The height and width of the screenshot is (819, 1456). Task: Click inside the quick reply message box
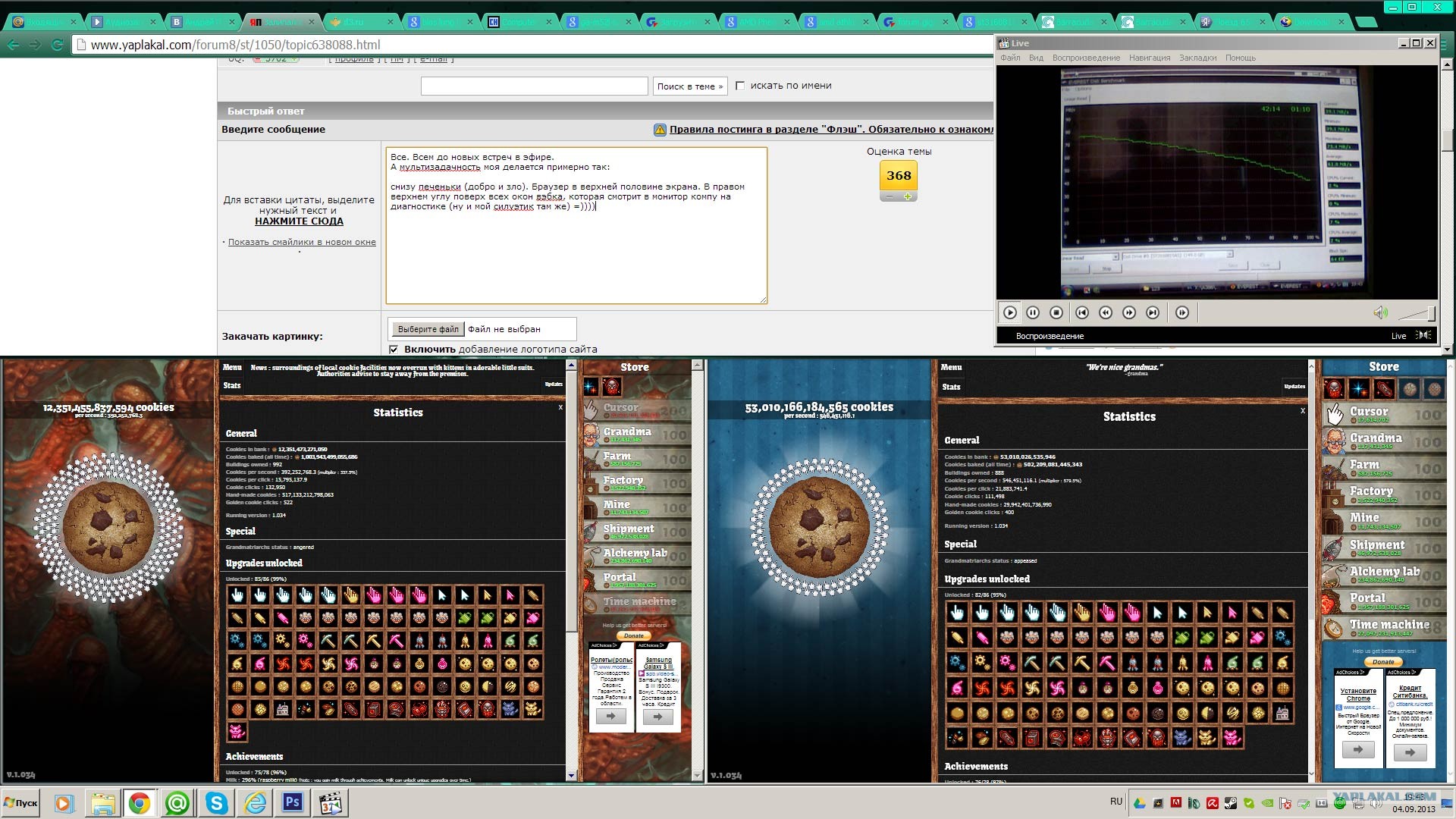pyautogui.click(x=576, y=225)
